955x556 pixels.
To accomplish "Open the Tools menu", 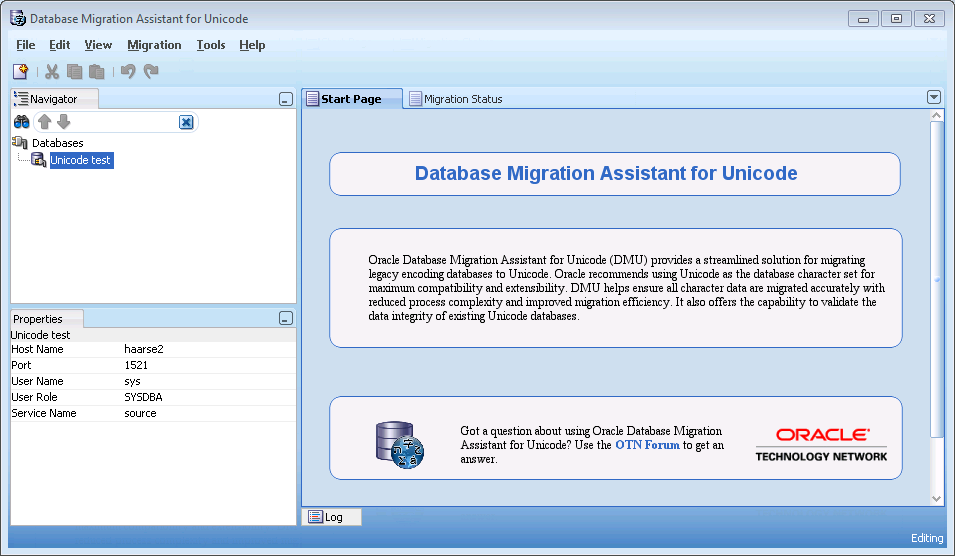I will click(211, 45).
